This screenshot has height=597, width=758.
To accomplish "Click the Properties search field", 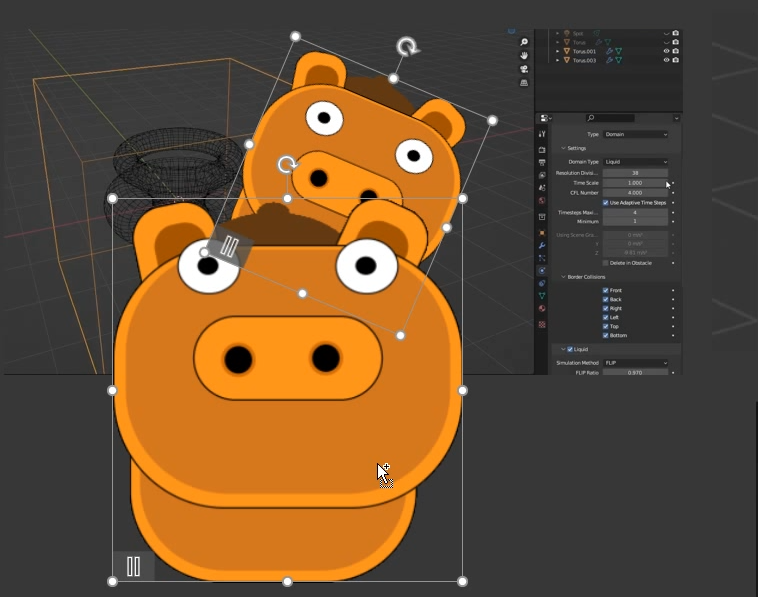I will [610, 118].
